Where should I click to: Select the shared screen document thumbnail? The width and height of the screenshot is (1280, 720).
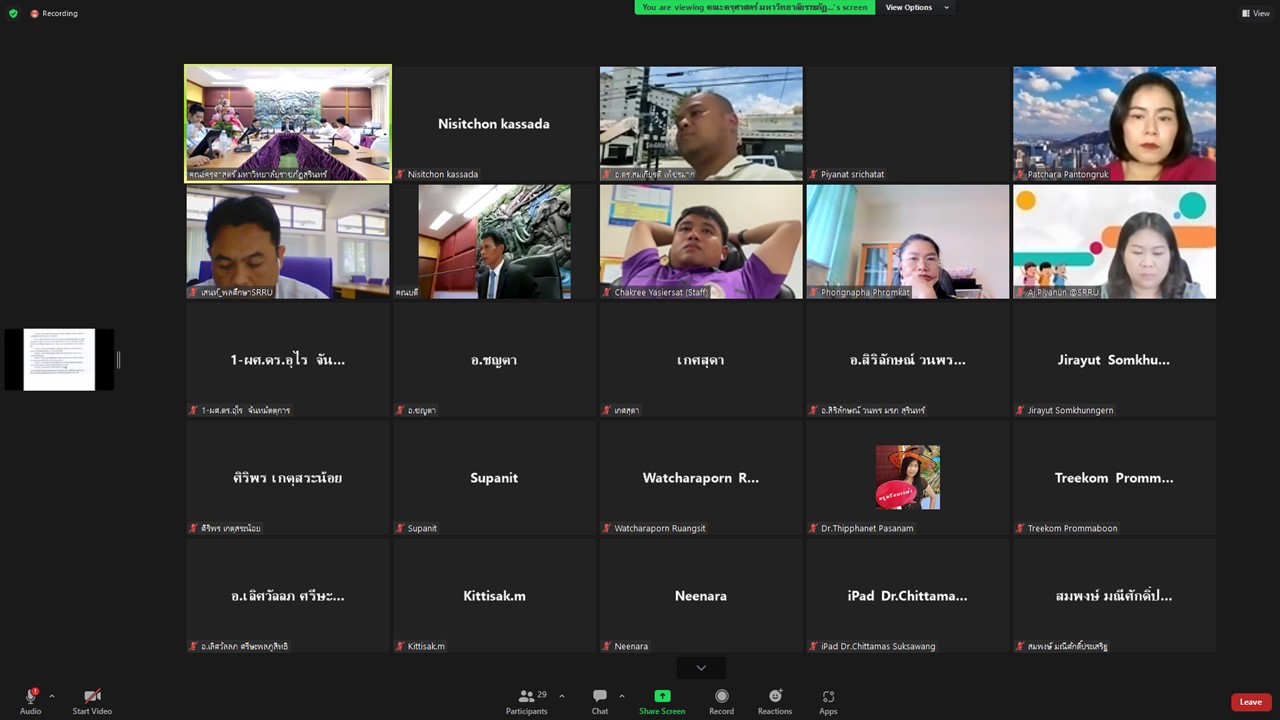click(x=59, y=359)
